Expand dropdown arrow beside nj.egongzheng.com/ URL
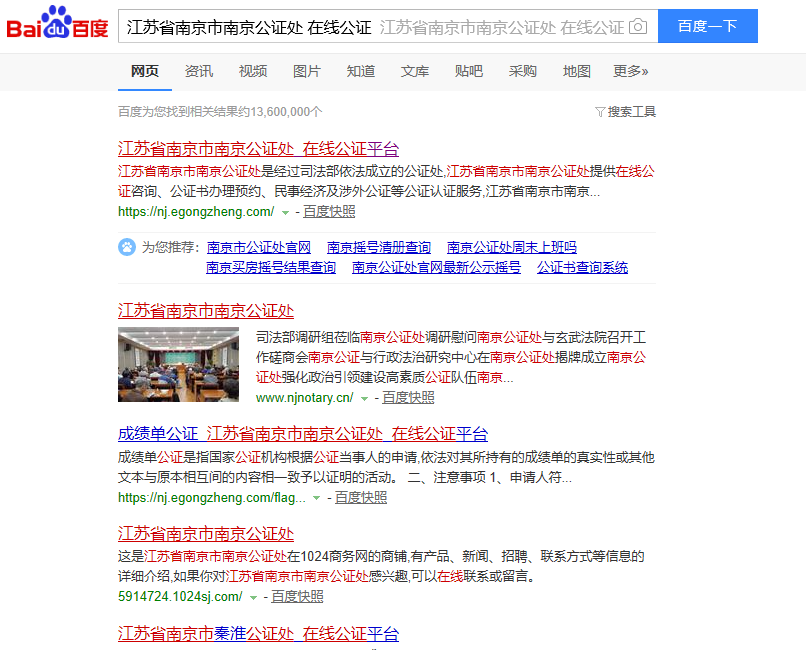 (285, 212)
